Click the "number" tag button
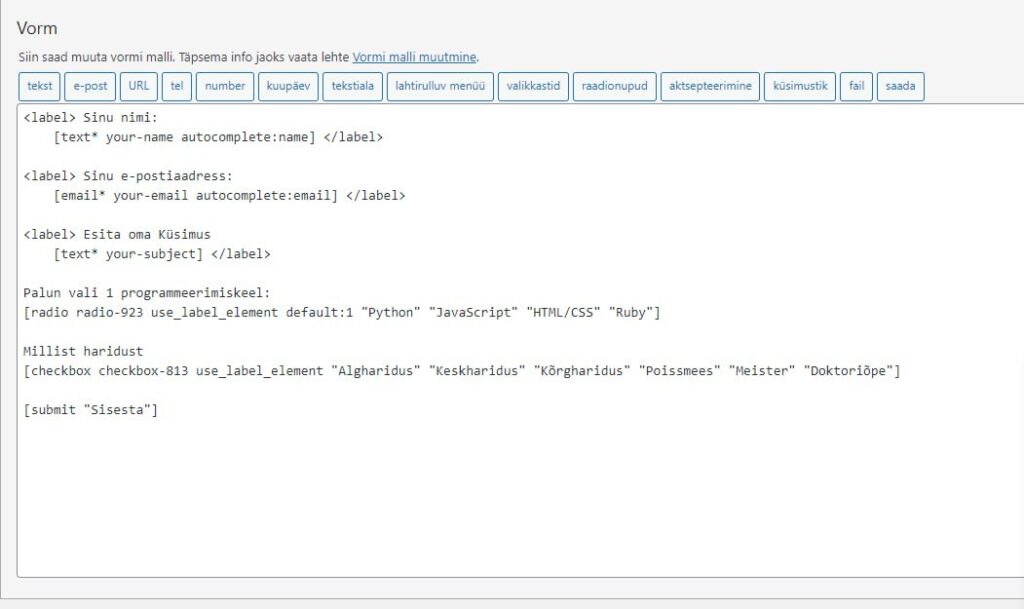Viewport: 1024px width, 609px height. click(225, 86)
